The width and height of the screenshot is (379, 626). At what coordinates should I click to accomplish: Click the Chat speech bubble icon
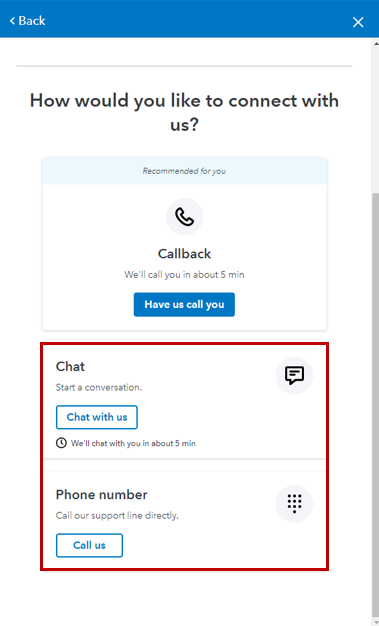click(294, 376)
